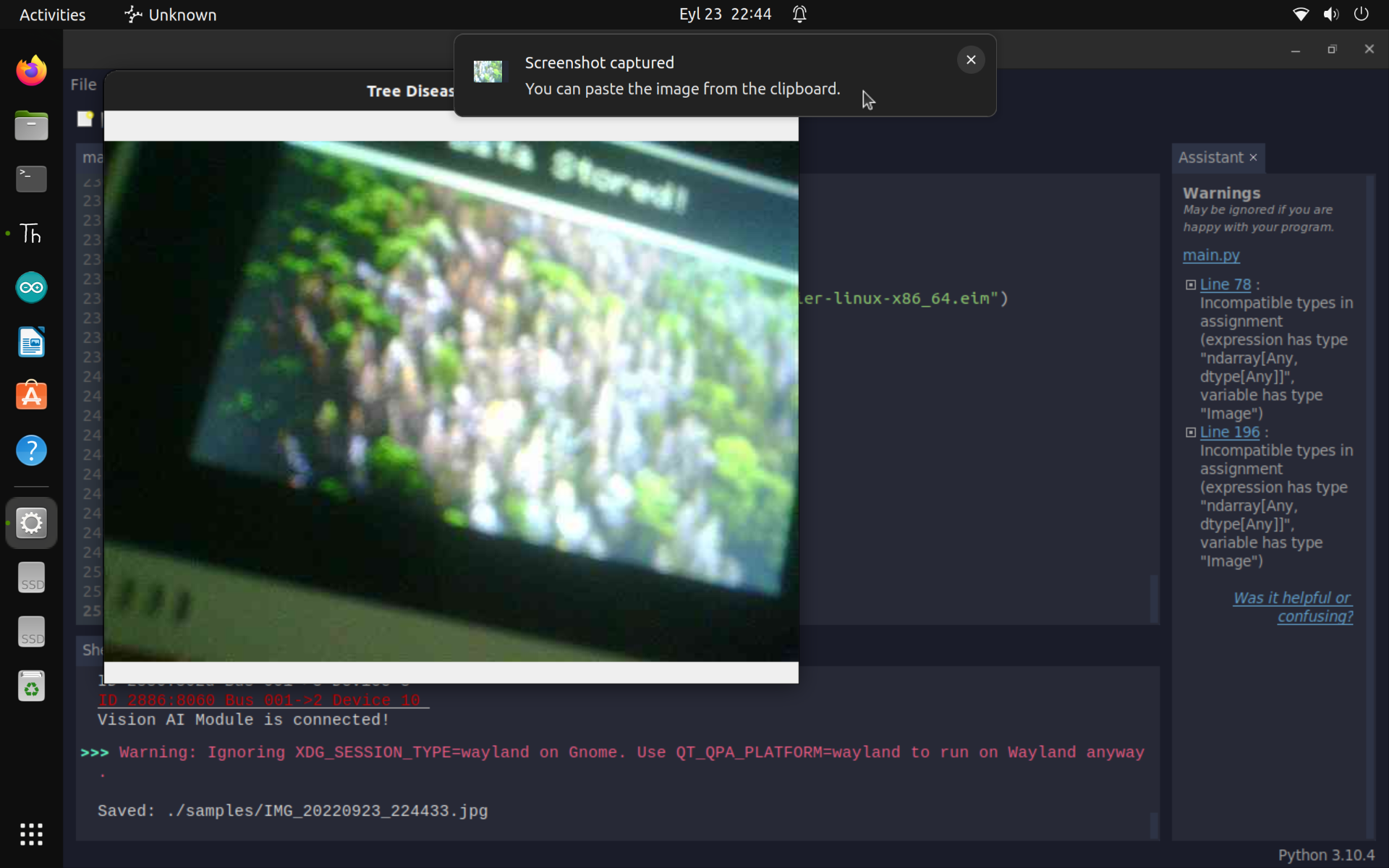Open Firefox from the dock

(x=31, y=71)
